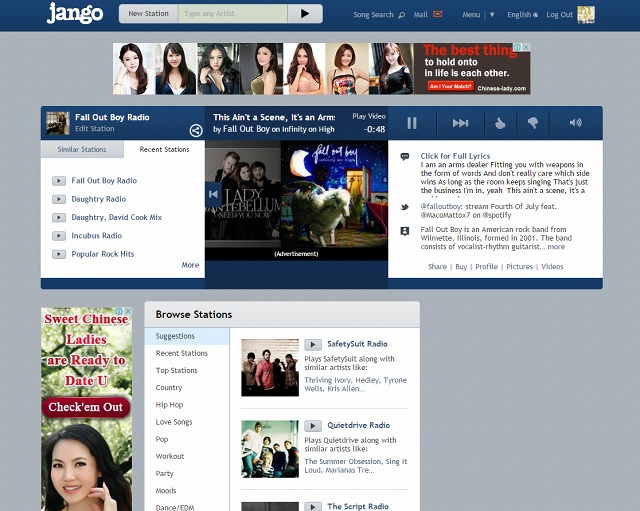Click the previous album arrow icon
The height and width of the screenshot is (511, 640).
(213, 194)
